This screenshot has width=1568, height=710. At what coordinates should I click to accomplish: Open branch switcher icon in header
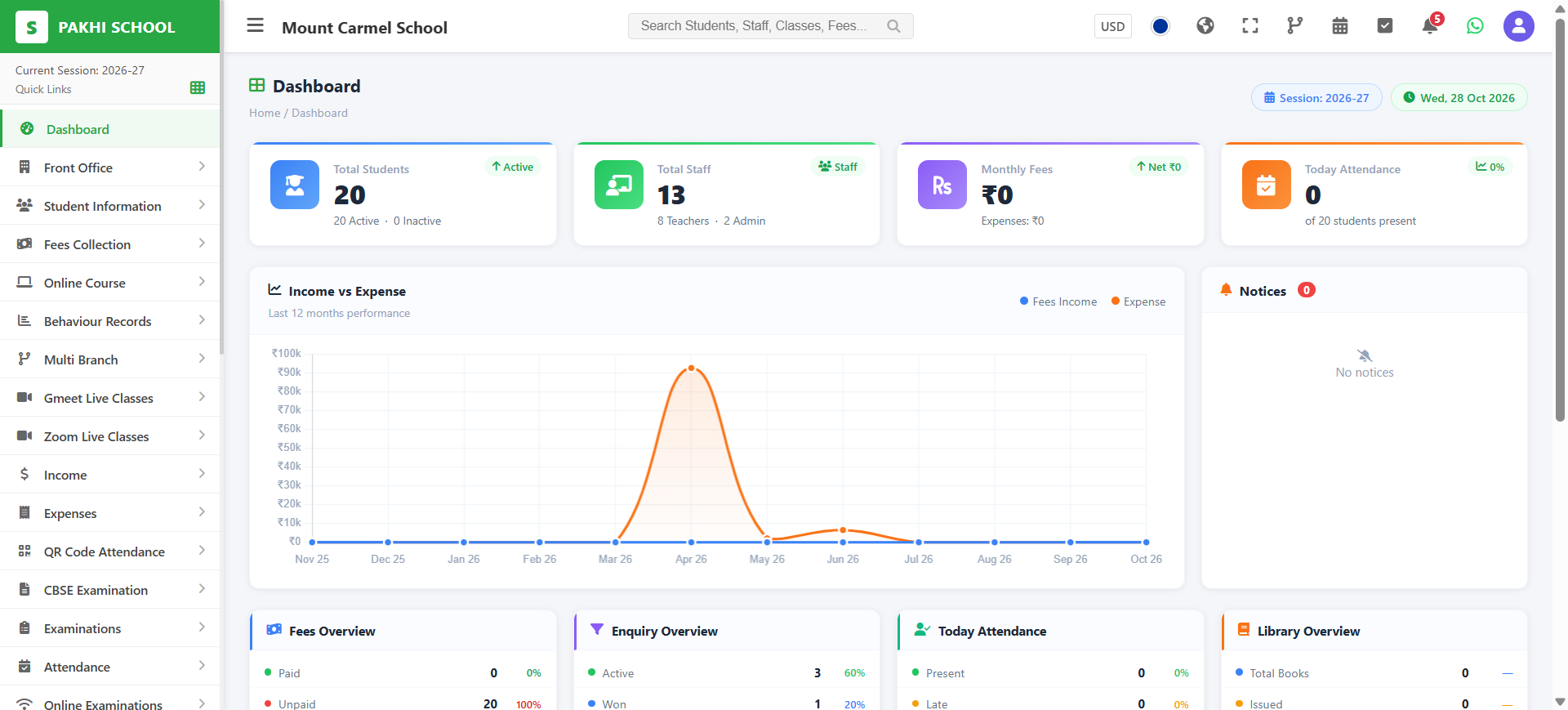pos(1295,26)
